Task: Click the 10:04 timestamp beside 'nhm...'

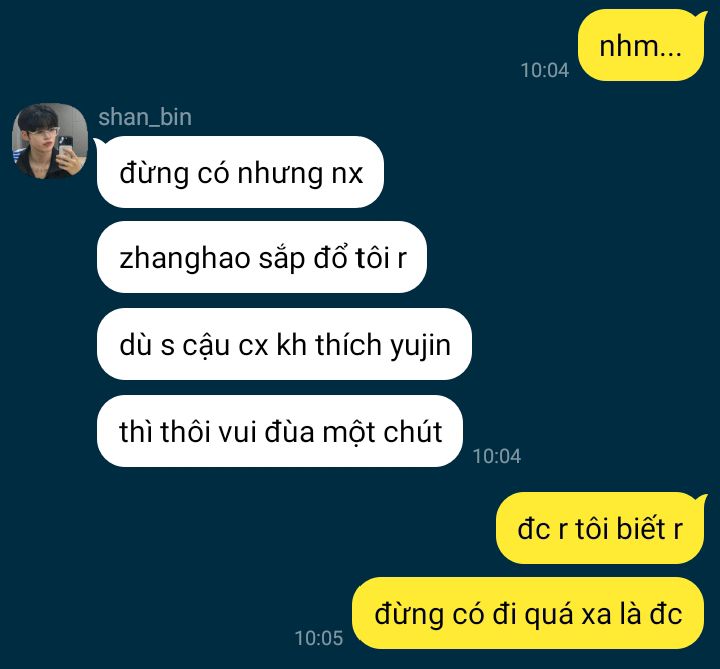Action: [x=545, y=70]
